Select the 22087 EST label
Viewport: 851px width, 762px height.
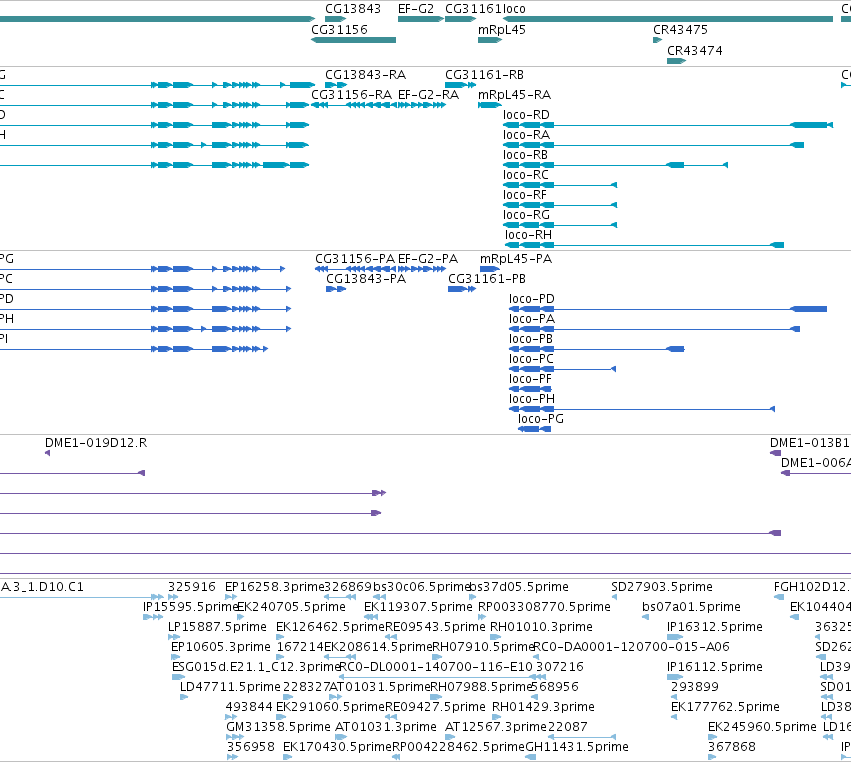coord(568,727)
